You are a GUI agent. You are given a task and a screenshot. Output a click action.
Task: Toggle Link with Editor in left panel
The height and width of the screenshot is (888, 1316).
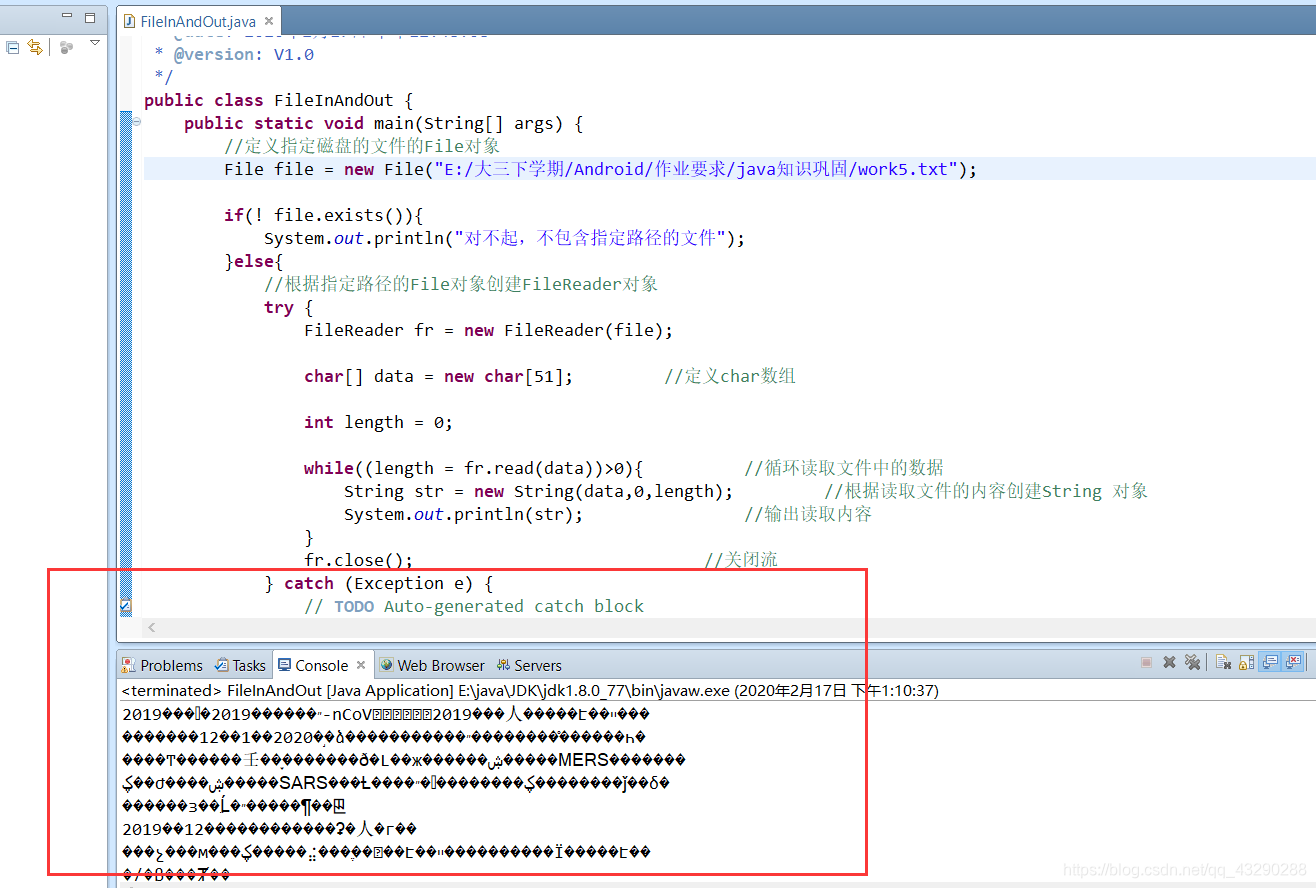coord(35,47)
